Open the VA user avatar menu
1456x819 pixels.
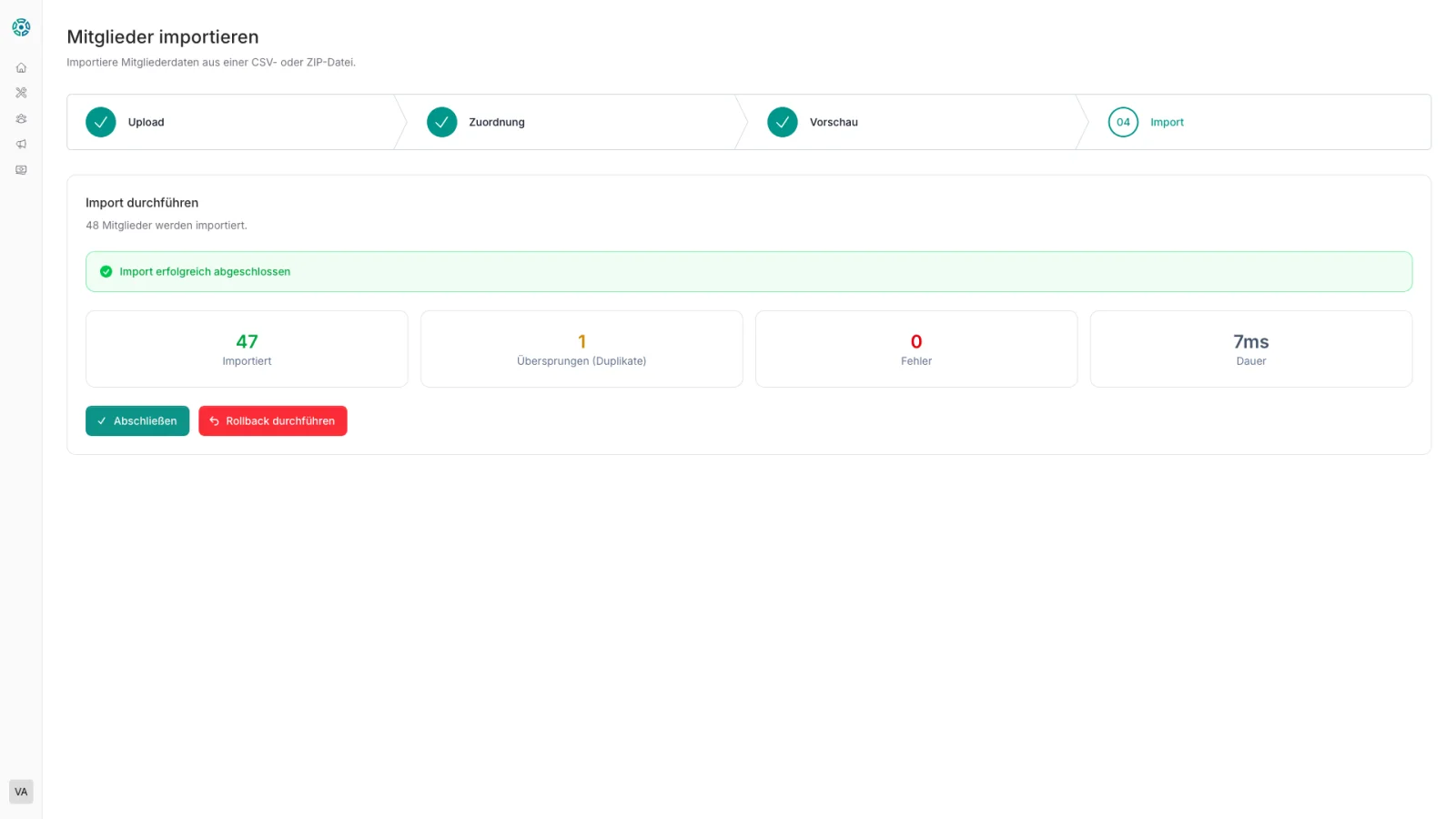coord(21,792)
